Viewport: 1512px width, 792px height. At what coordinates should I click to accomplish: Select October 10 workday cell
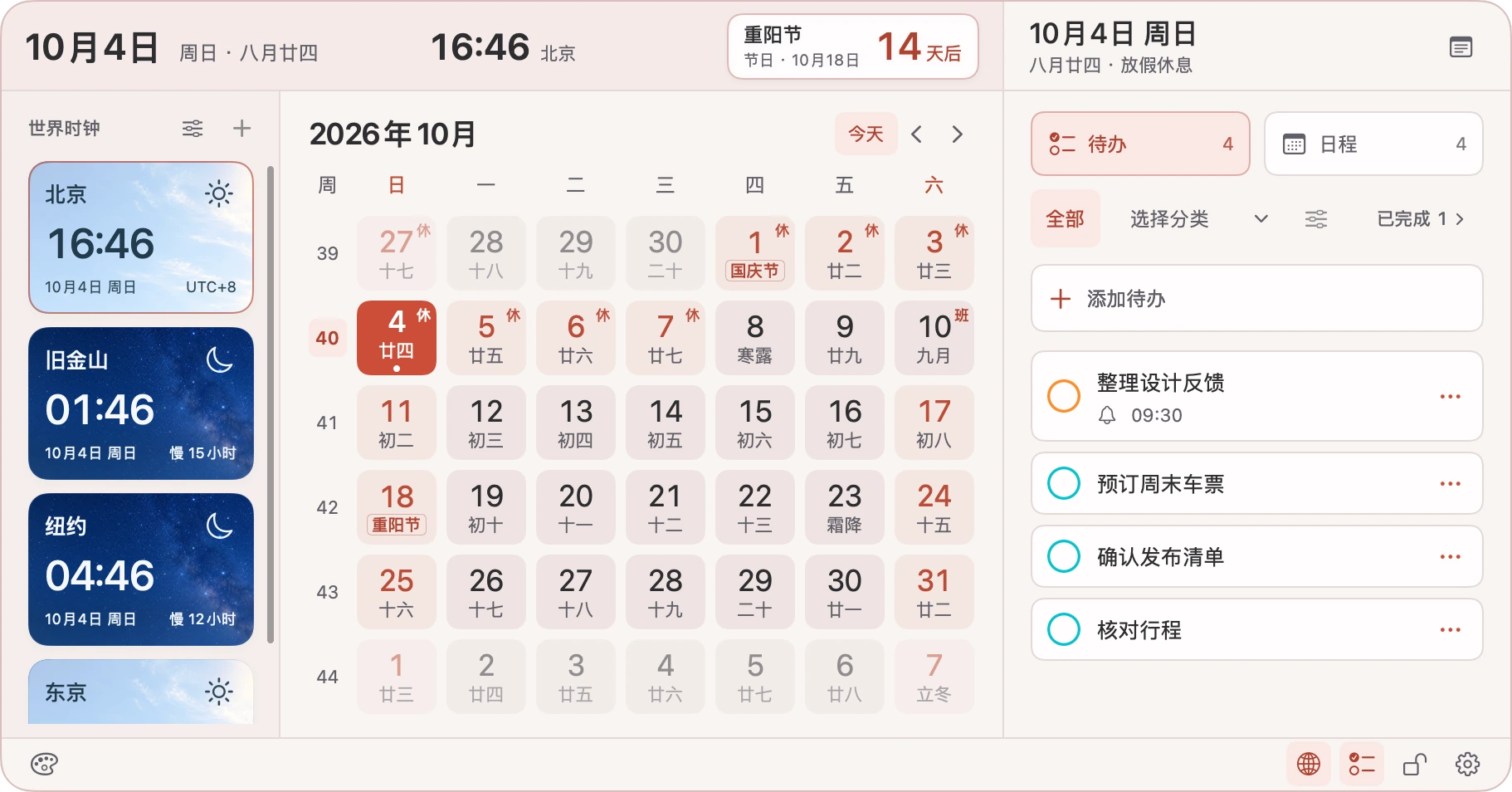coord(934,338)
